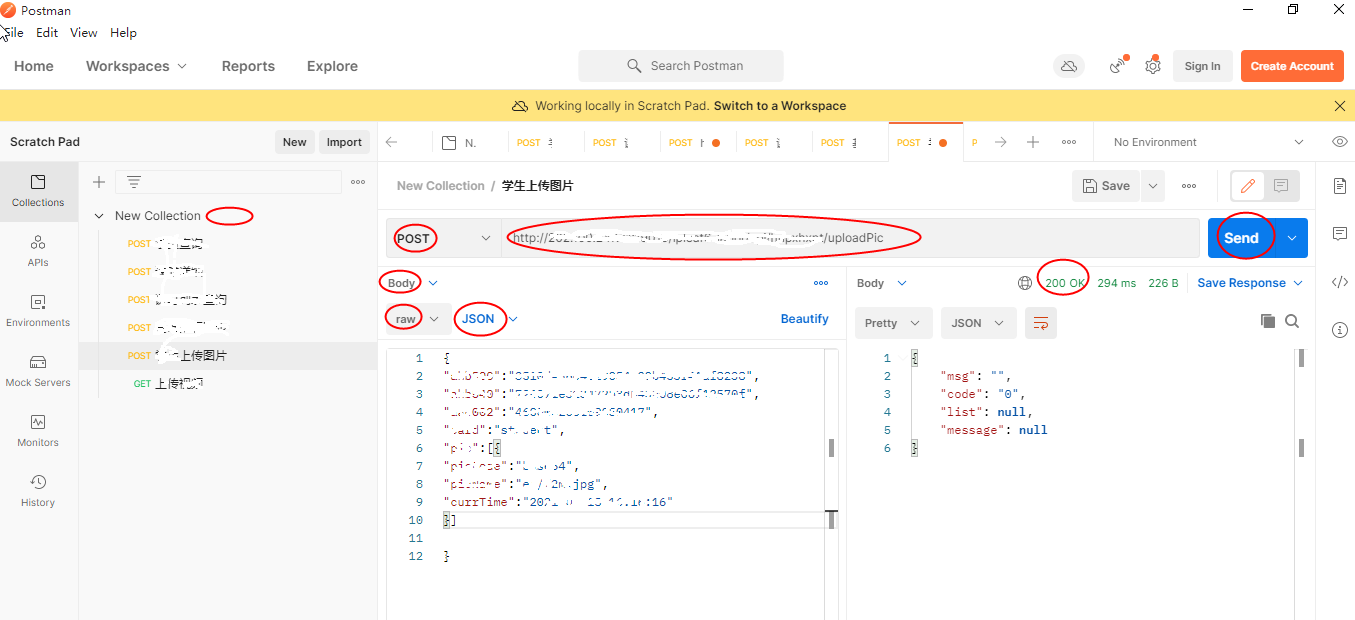Search within the response body

(1292, 321)
